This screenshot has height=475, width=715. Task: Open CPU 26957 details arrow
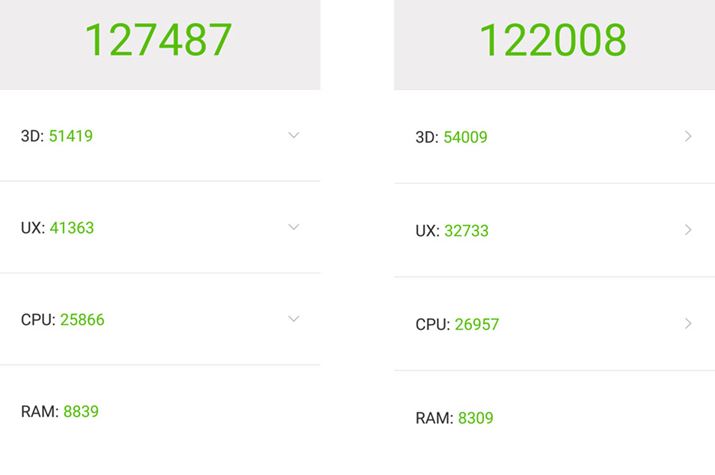pyautogui.click(x=688, y=323)
